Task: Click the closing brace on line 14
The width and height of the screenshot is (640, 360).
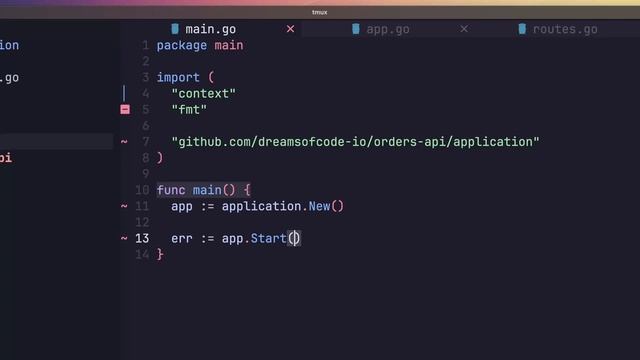Action: pos(160,254)
